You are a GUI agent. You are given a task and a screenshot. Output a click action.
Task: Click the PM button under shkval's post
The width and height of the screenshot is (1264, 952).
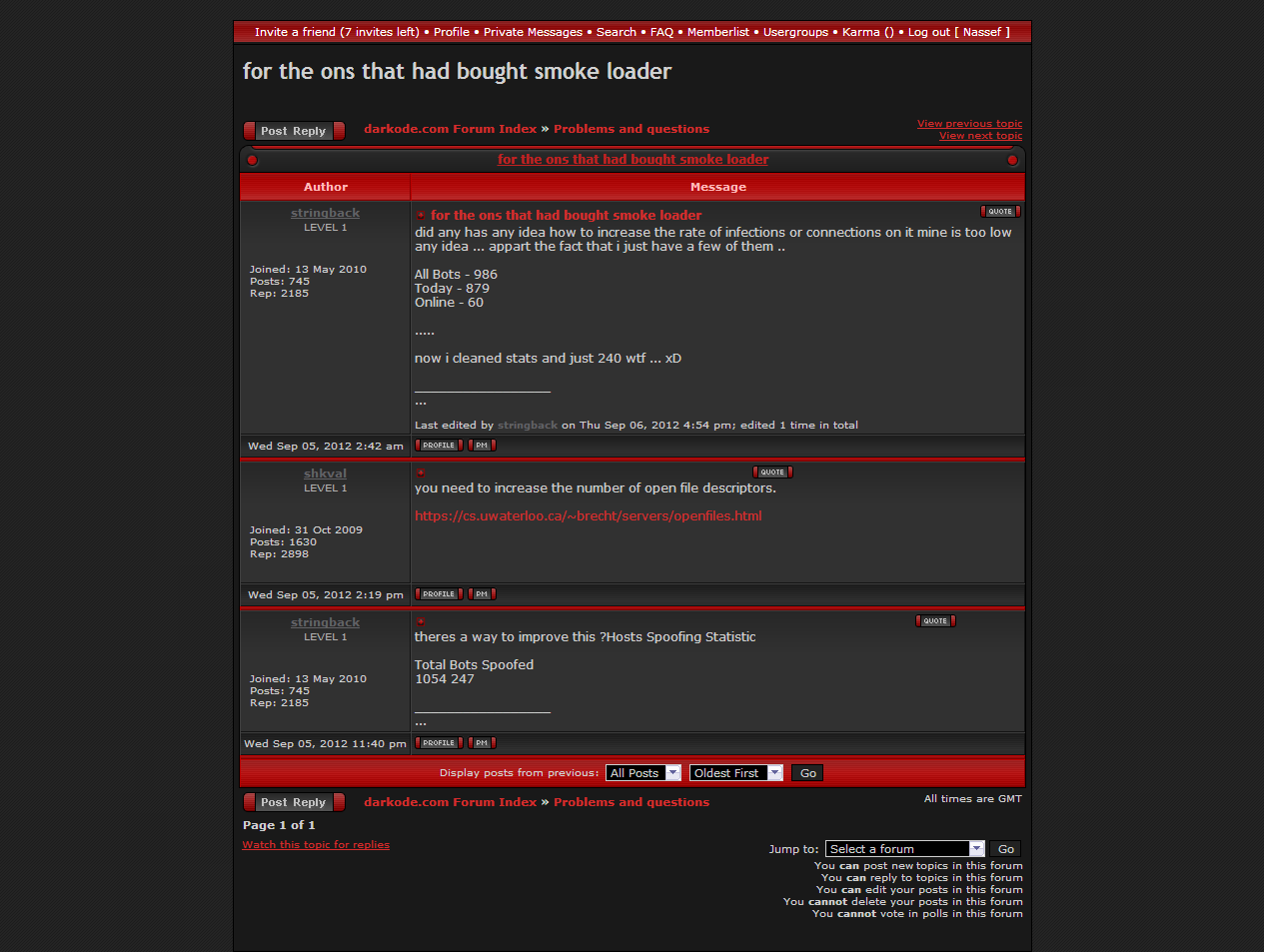(482, 594)
